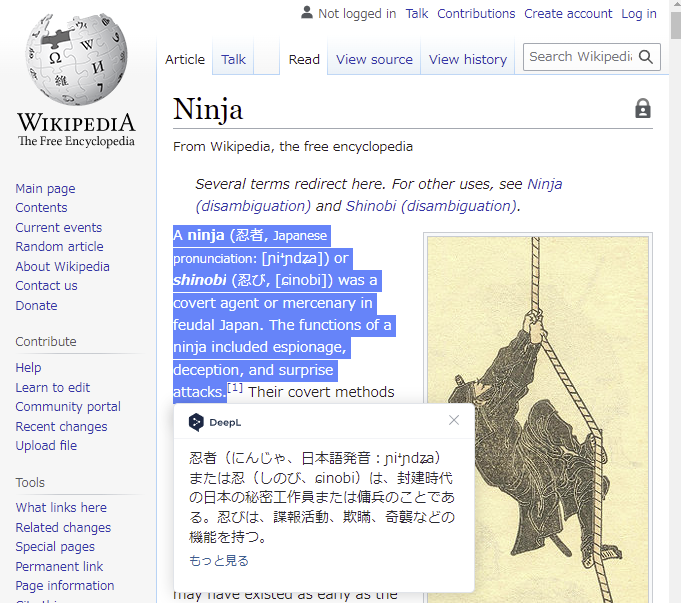Click the page protection padlock icon
The height and width of the screenshot is (603, 681).
643,108
